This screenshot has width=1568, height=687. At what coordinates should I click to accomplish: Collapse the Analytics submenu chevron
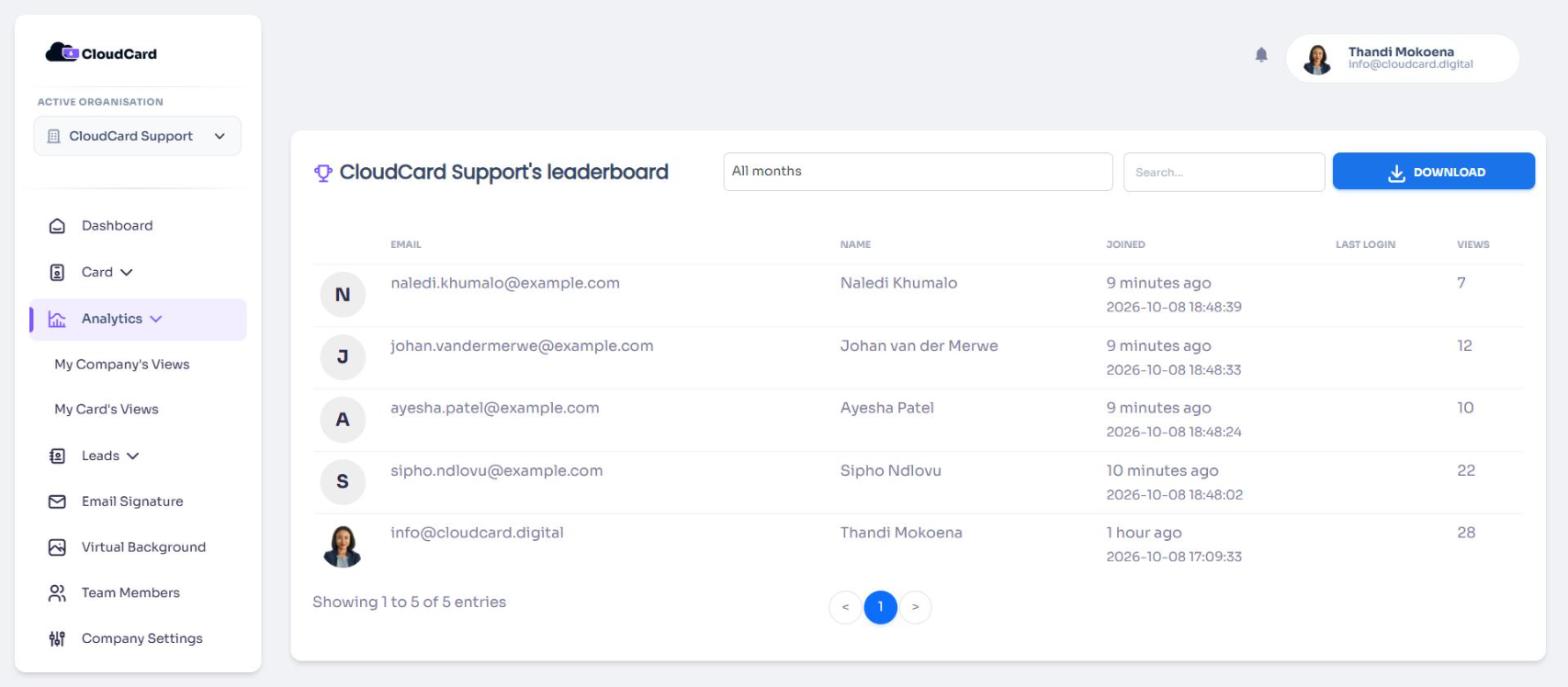156,319
